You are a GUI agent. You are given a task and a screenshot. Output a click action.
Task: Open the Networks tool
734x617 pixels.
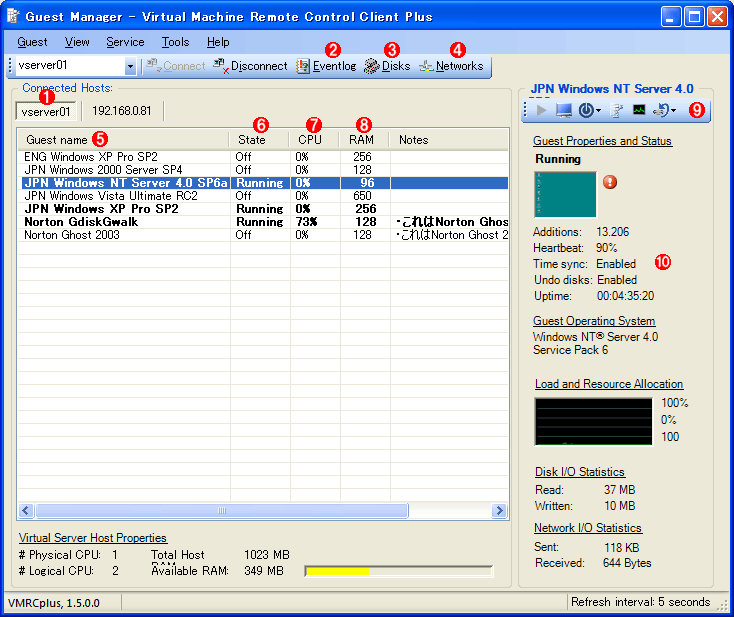[x=451, y=66]
